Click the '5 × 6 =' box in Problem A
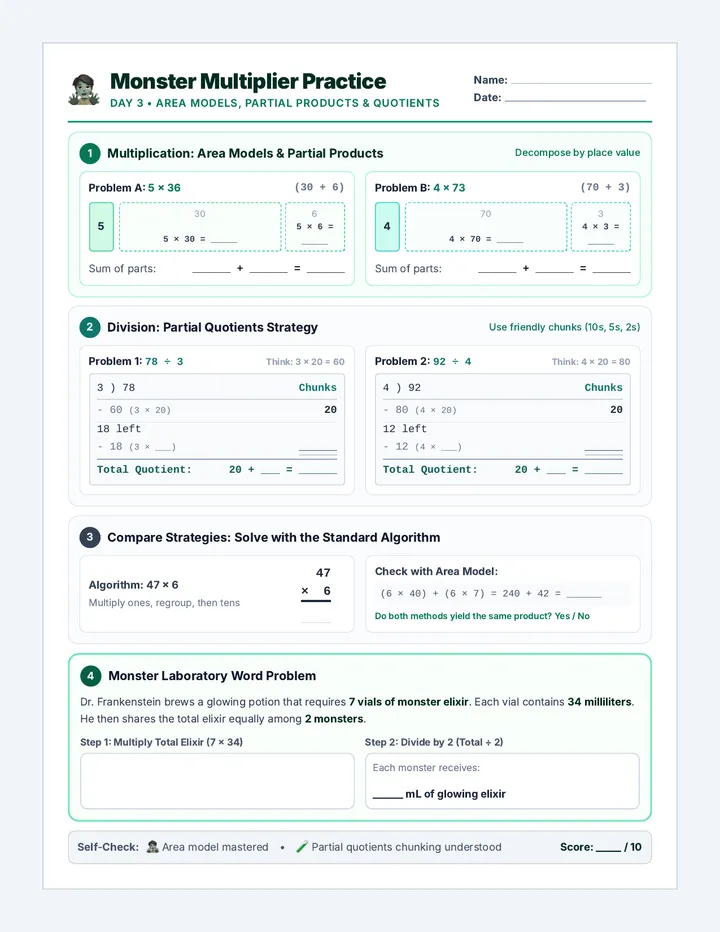 coord(315,226)
